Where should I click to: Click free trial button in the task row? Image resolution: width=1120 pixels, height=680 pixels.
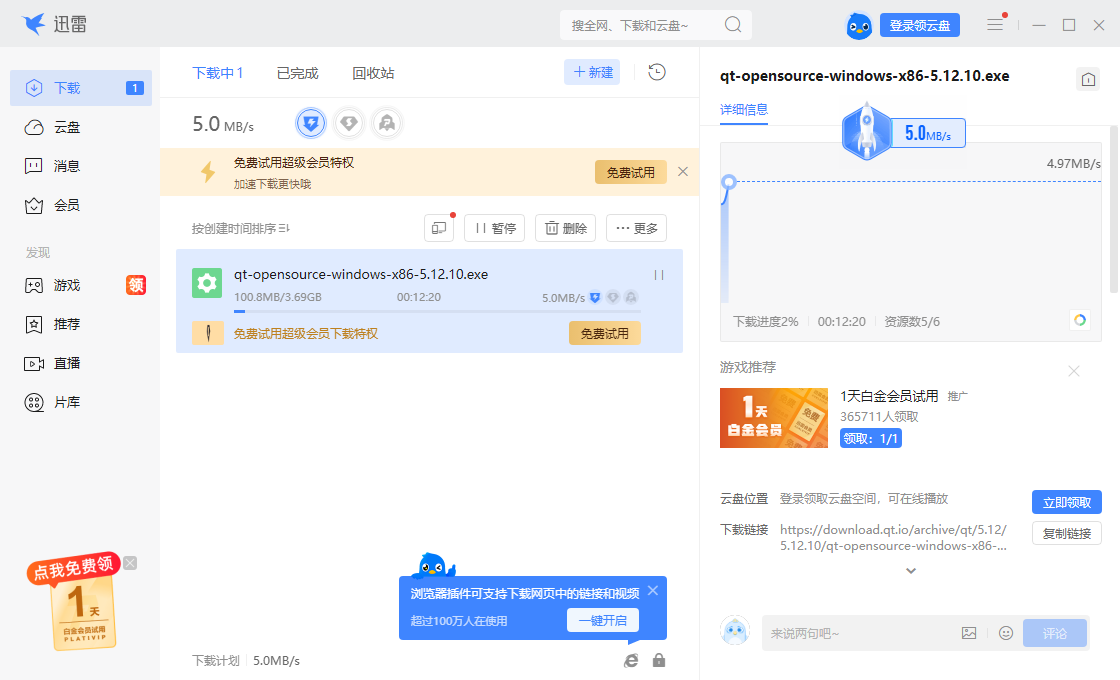coord(604,333)
